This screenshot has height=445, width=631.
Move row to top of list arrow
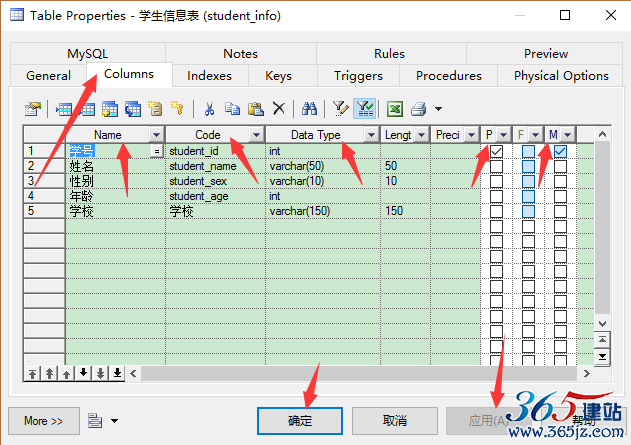(32, 374)
